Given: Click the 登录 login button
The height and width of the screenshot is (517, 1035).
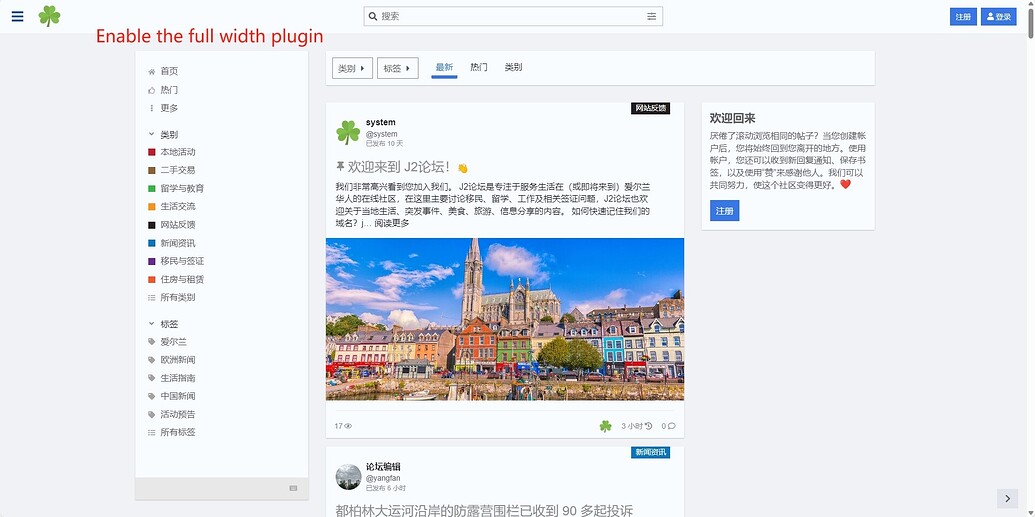Looking at the screenshot, I should 998,17.
